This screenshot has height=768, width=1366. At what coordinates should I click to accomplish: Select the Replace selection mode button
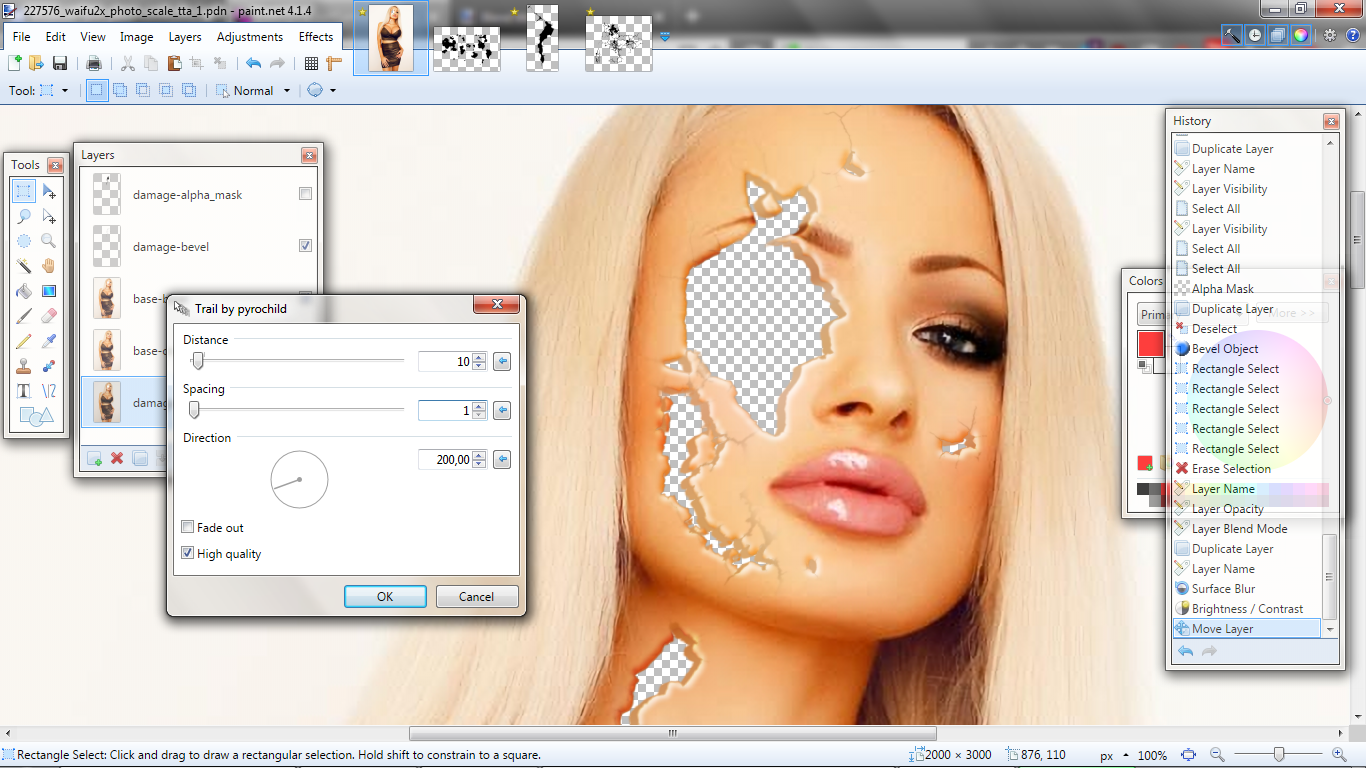pos(97,90)
